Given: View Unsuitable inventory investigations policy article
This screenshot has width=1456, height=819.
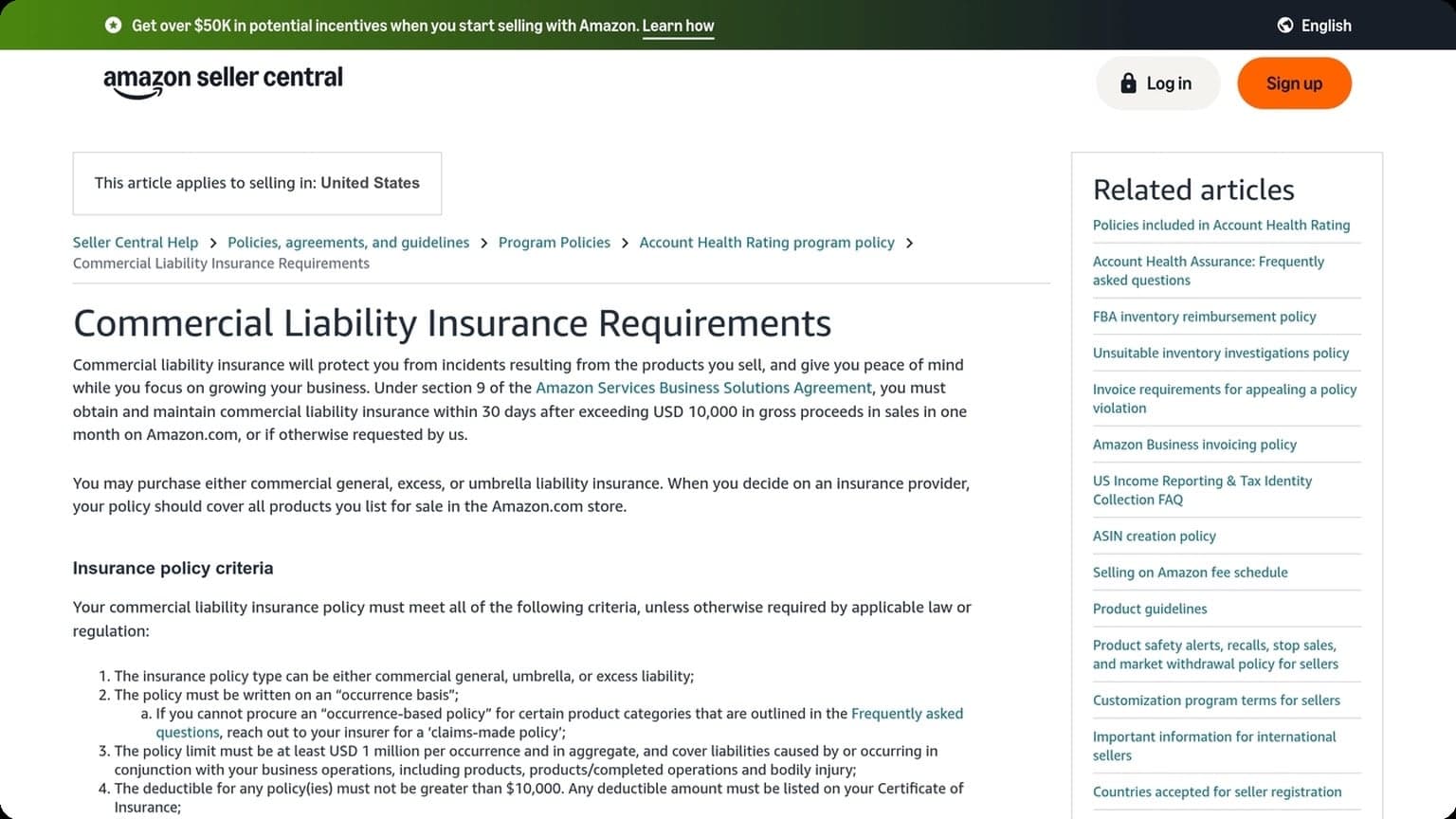Looking at the screenshot, I should (x=1220, y=353).
